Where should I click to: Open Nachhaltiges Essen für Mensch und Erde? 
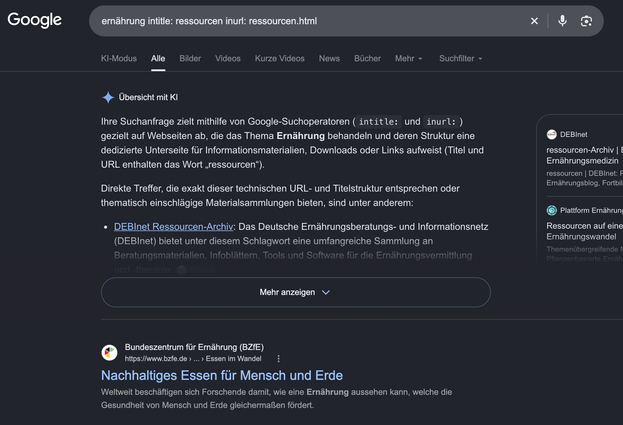click(x=222, y=375)
